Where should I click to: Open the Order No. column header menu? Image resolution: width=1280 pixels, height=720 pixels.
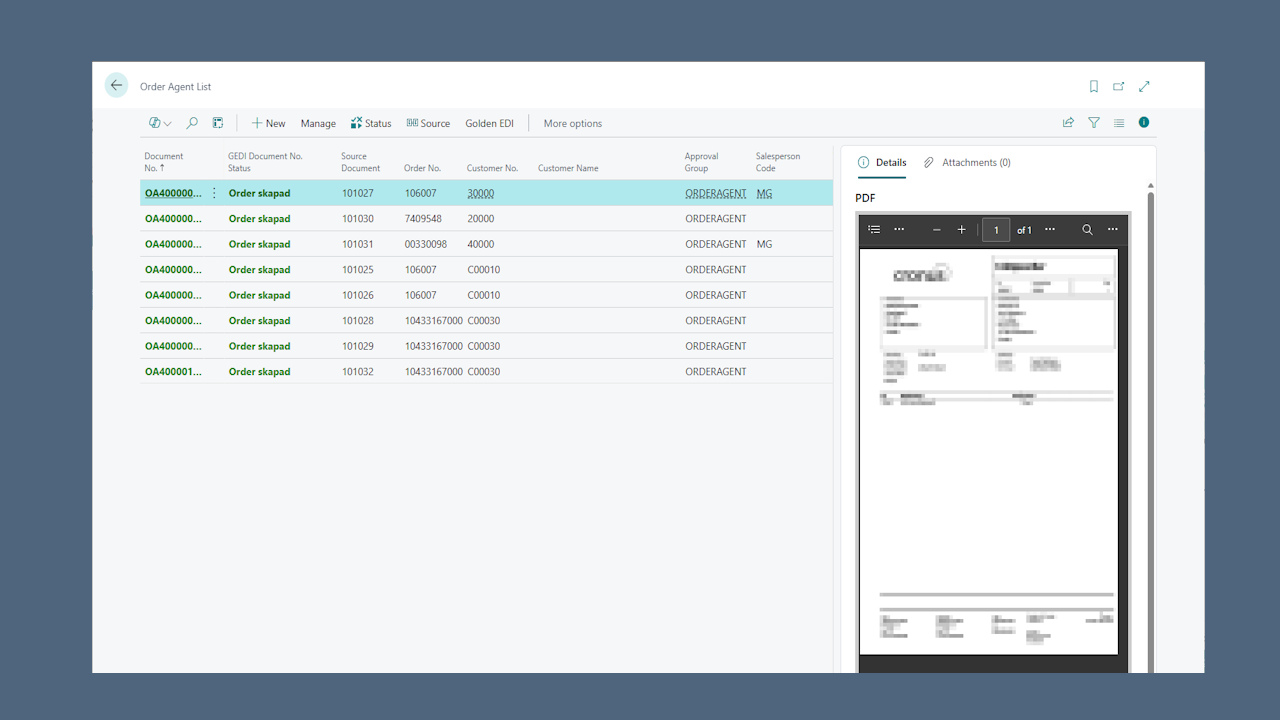pos(422,168)
